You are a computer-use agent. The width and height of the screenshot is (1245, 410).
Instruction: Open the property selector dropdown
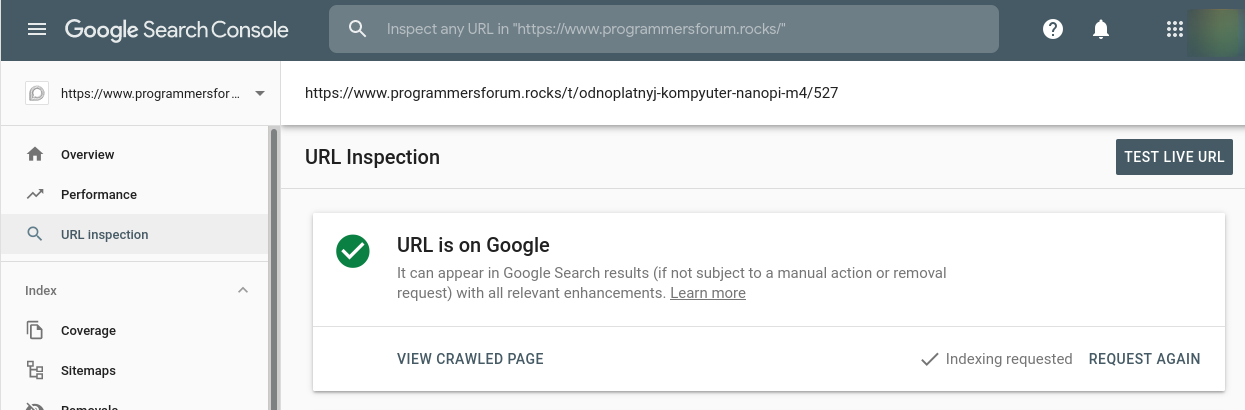[146, 94]
